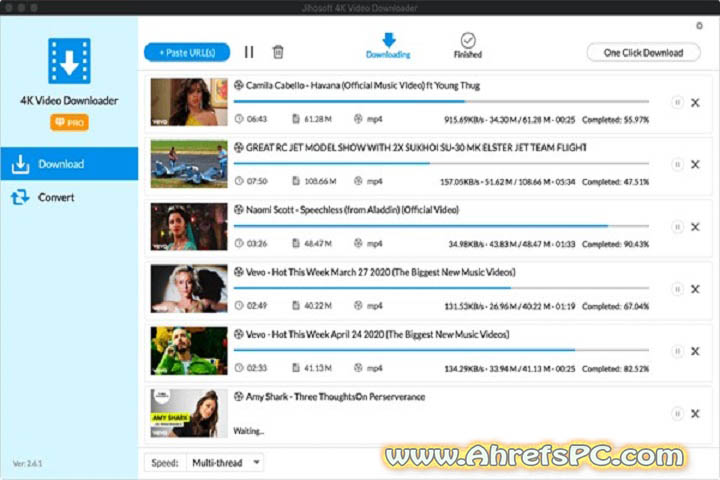This screenshot has width=720, height=480.
Task: Remove the Naomi Scott Speechless download
Action: [695, 227]
